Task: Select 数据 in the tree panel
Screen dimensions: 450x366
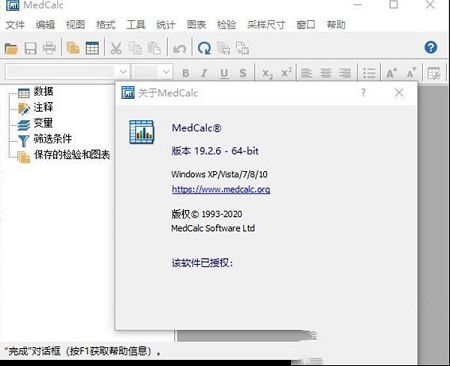Action: pyautogui.click(x=43, y=91)
